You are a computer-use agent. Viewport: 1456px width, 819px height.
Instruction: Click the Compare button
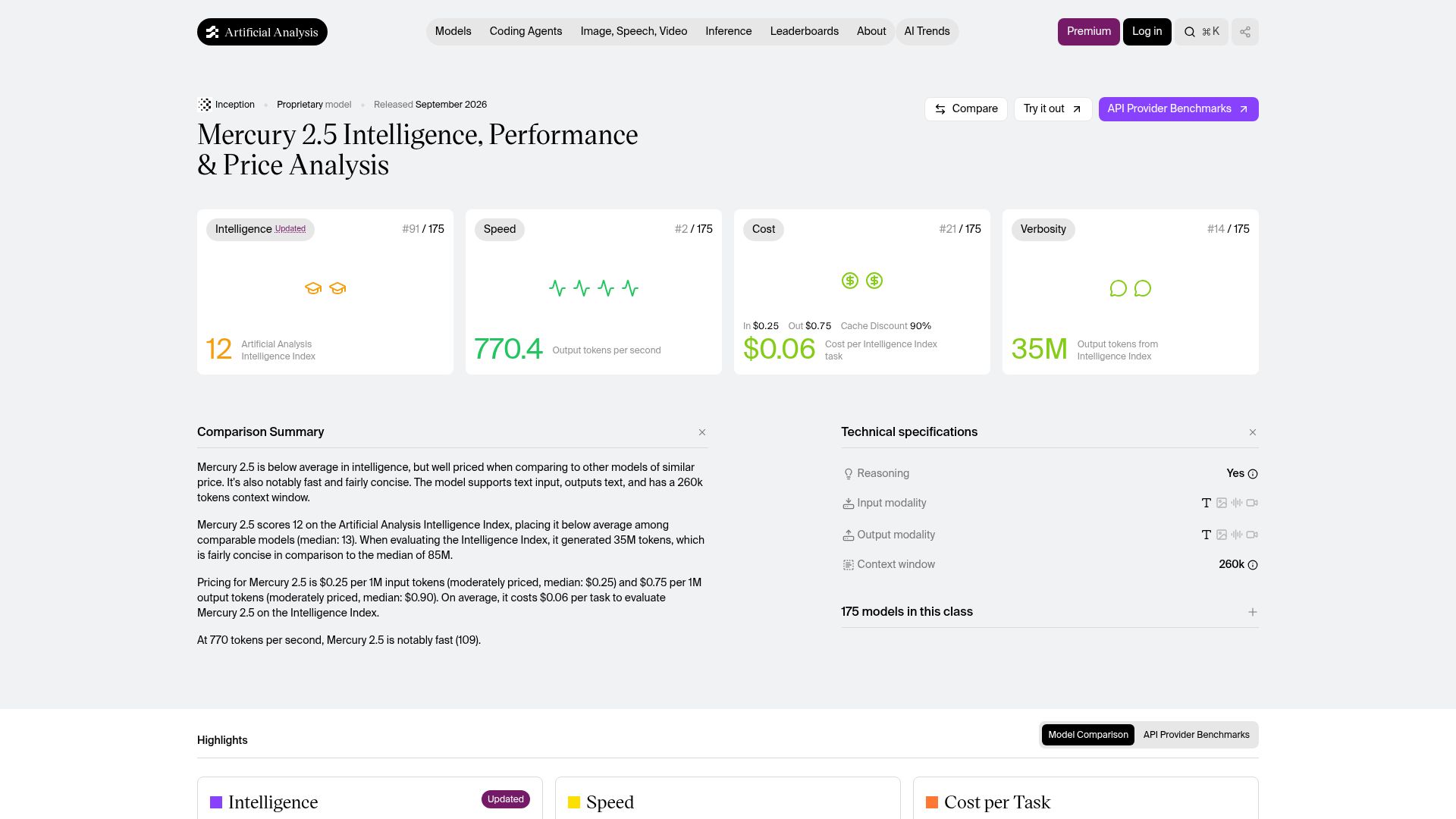tap(966, 109)
